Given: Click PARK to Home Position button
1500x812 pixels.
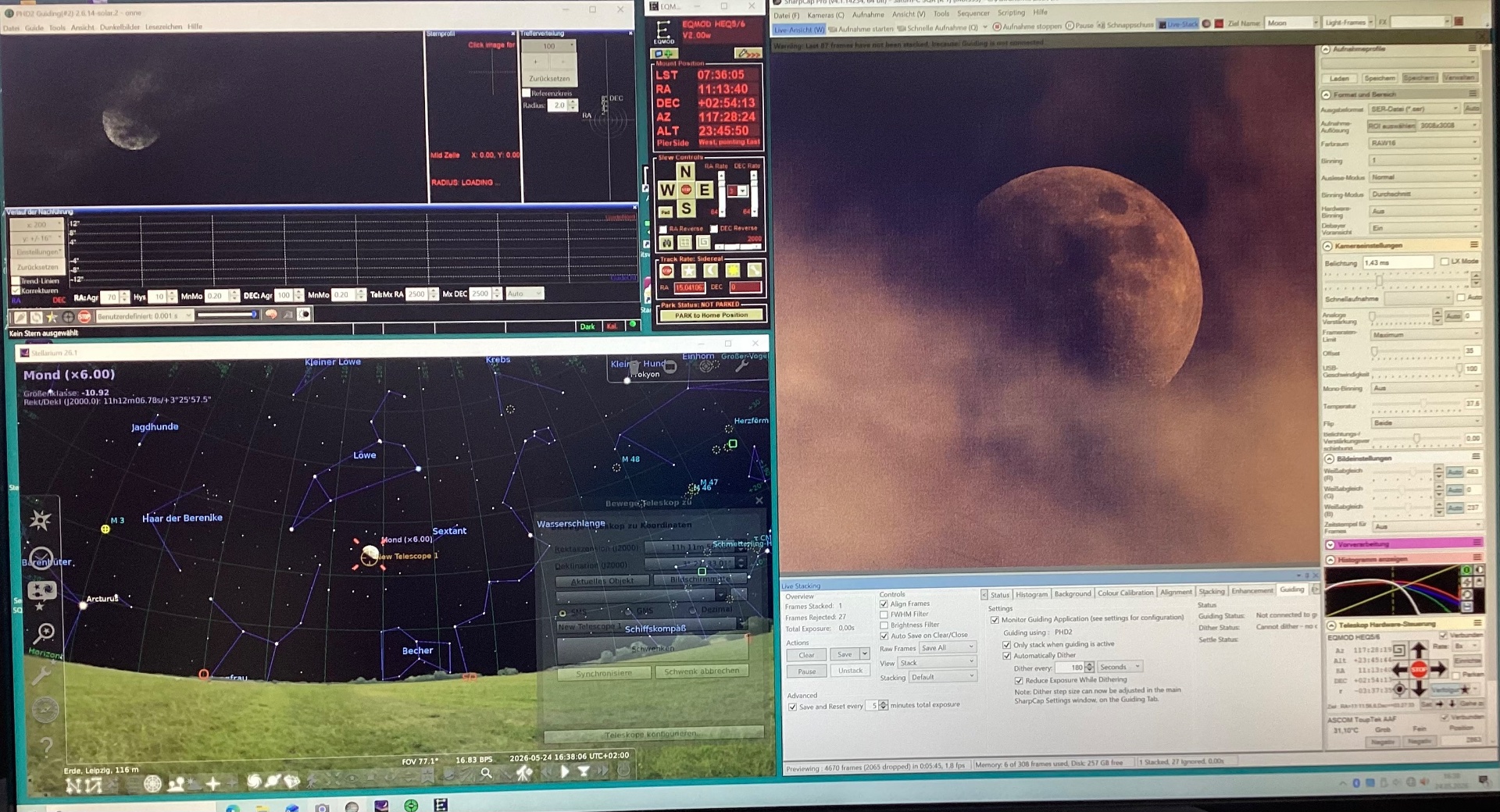Looking at the screenshot, I should click(x=711, y=315).
